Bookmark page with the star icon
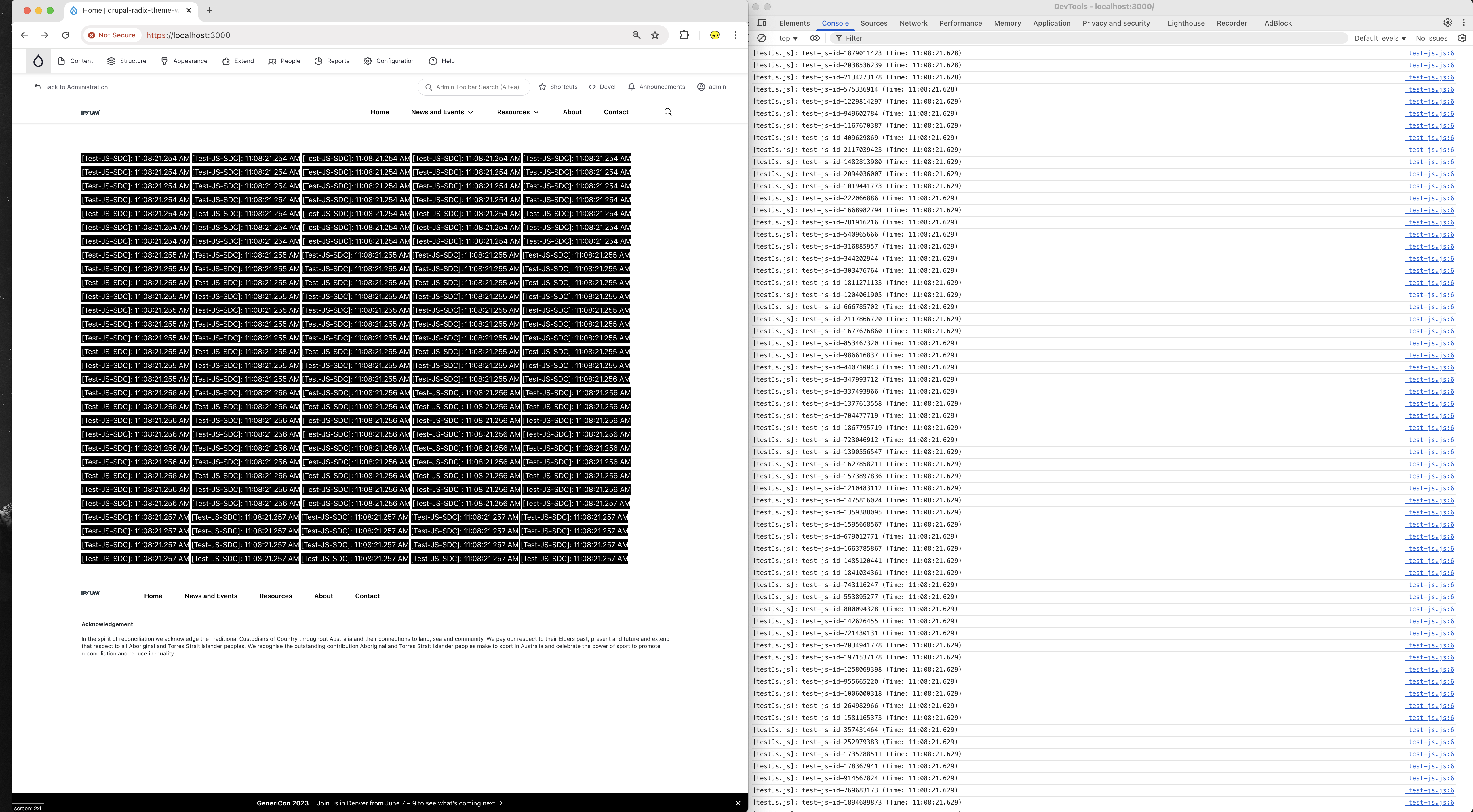The image size is (1473, 812). (x=655, y=35)
